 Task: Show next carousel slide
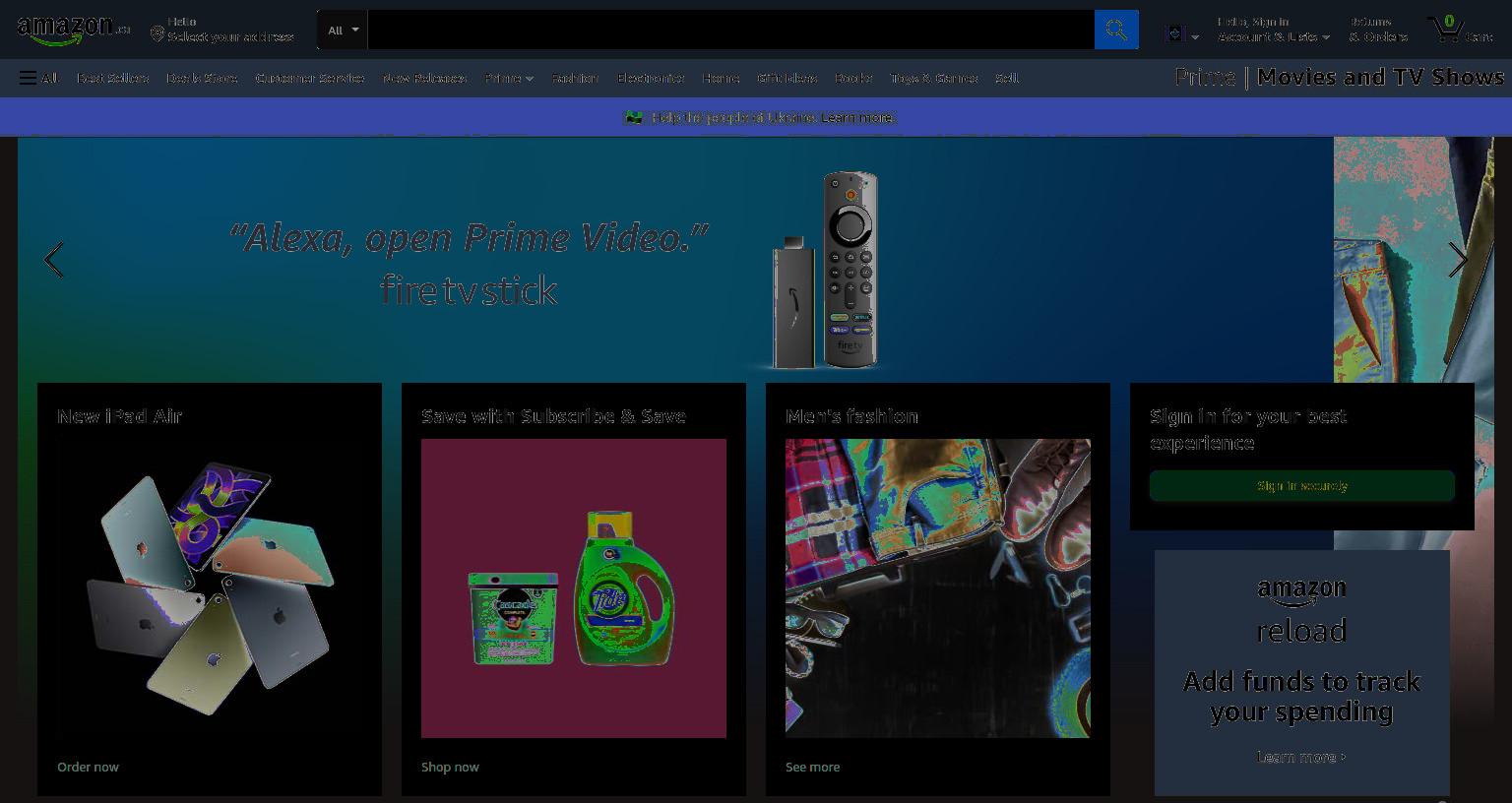point(1458,260)
